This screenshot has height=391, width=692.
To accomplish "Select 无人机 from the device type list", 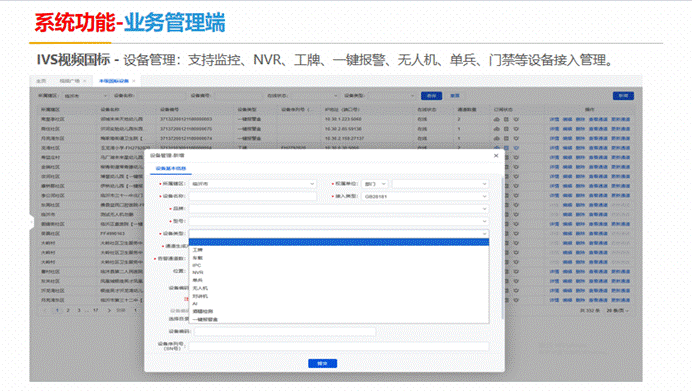I will (338, 288).
